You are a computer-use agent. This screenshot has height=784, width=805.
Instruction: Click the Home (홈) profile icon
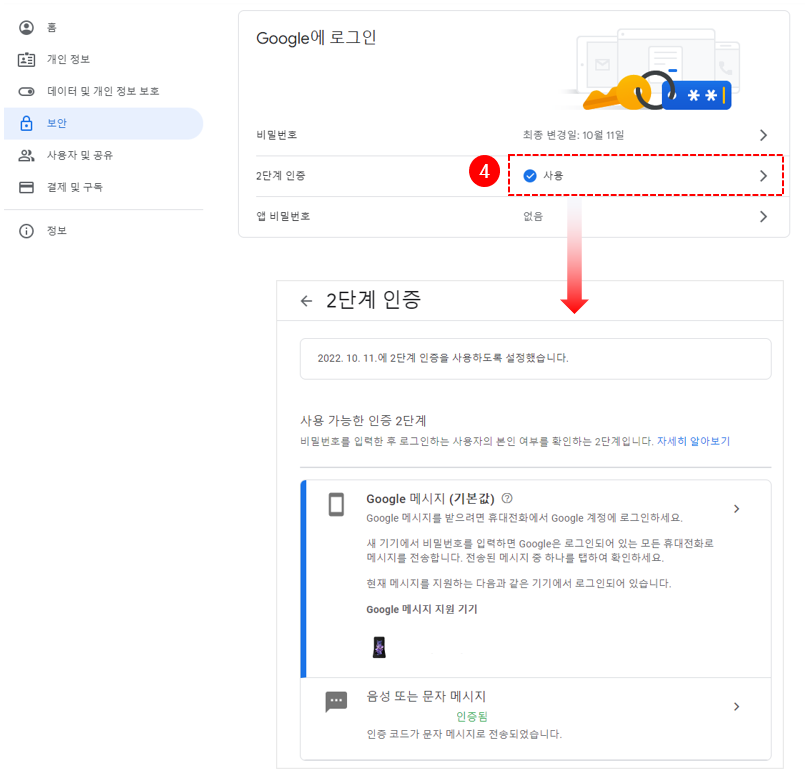click(26, 27)
